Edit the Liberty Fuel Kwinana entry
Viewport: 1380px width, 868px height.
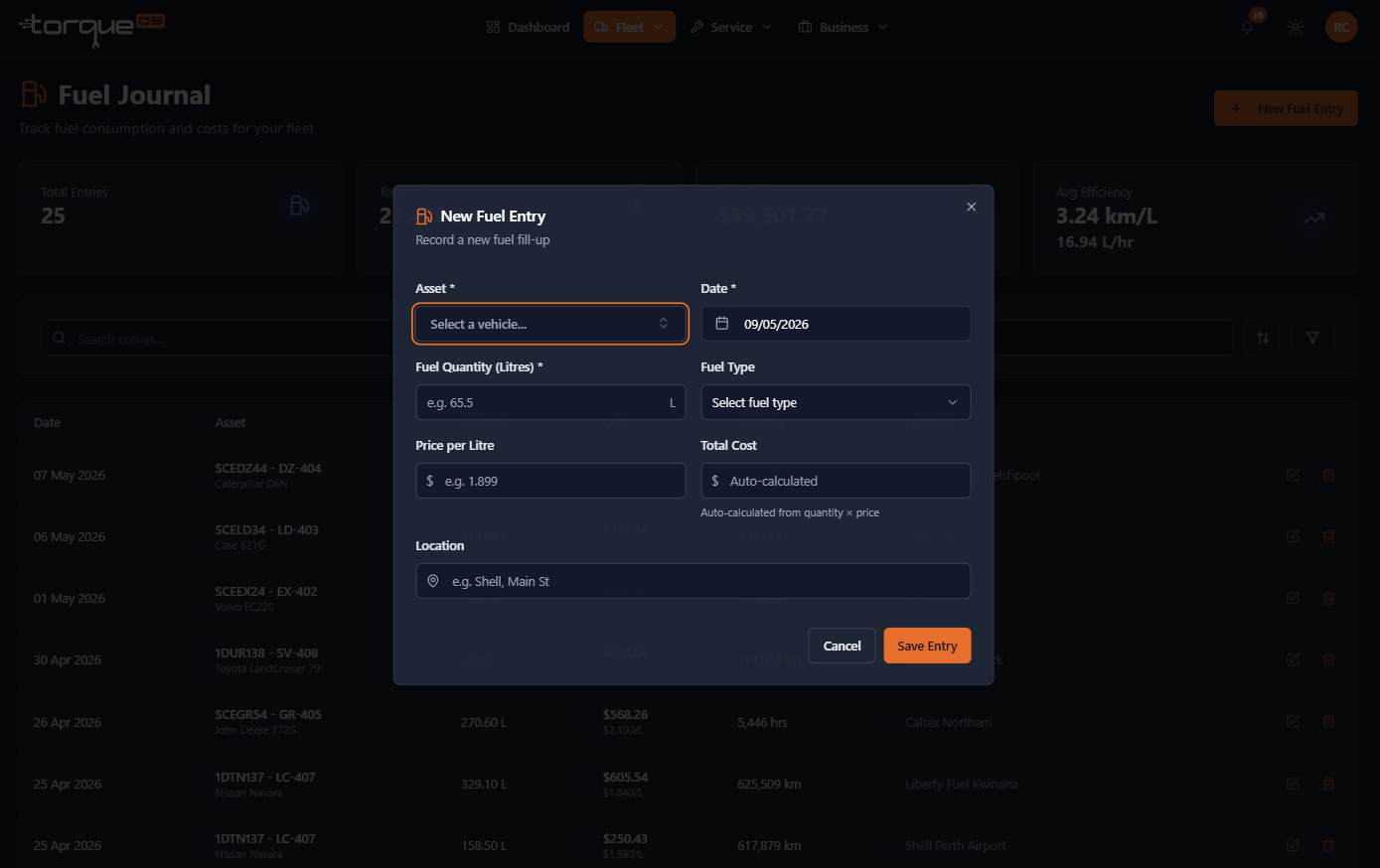[1293, 784]
